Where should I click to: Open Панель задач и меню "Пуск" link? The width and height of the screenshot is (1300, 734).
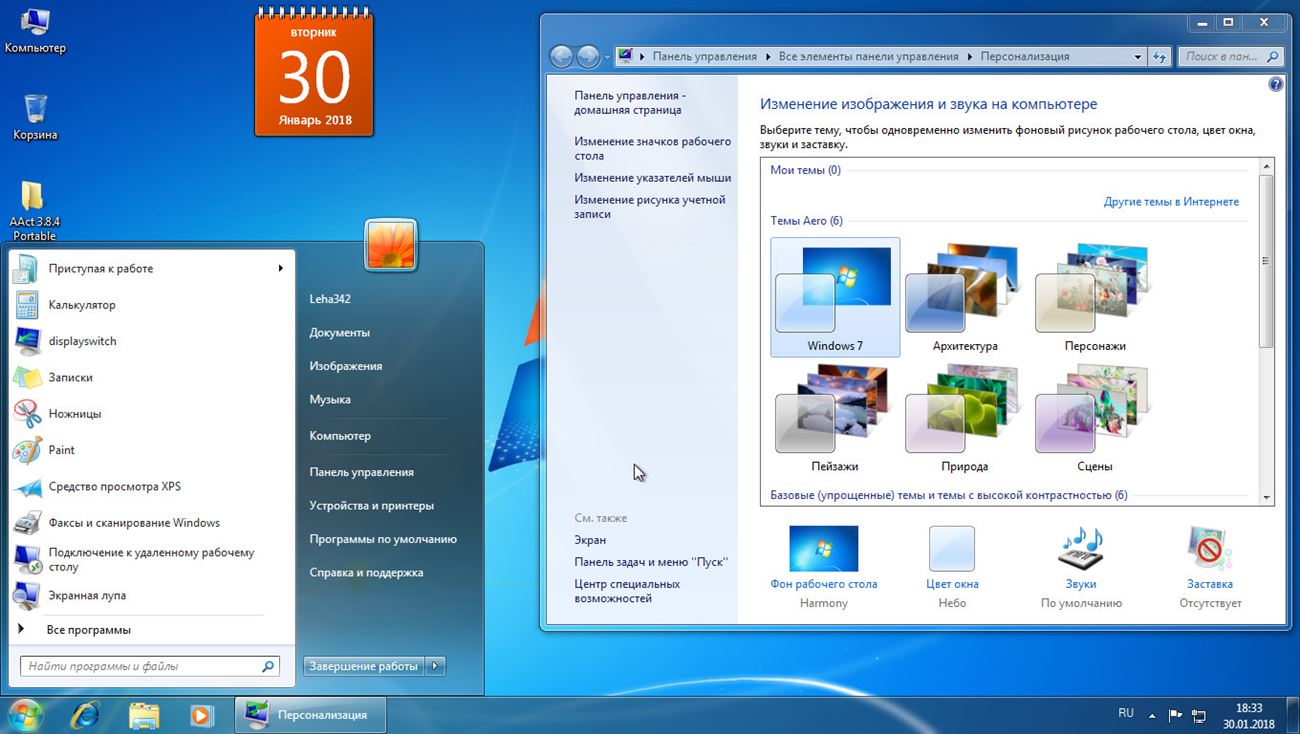click(x=651, y=562)
